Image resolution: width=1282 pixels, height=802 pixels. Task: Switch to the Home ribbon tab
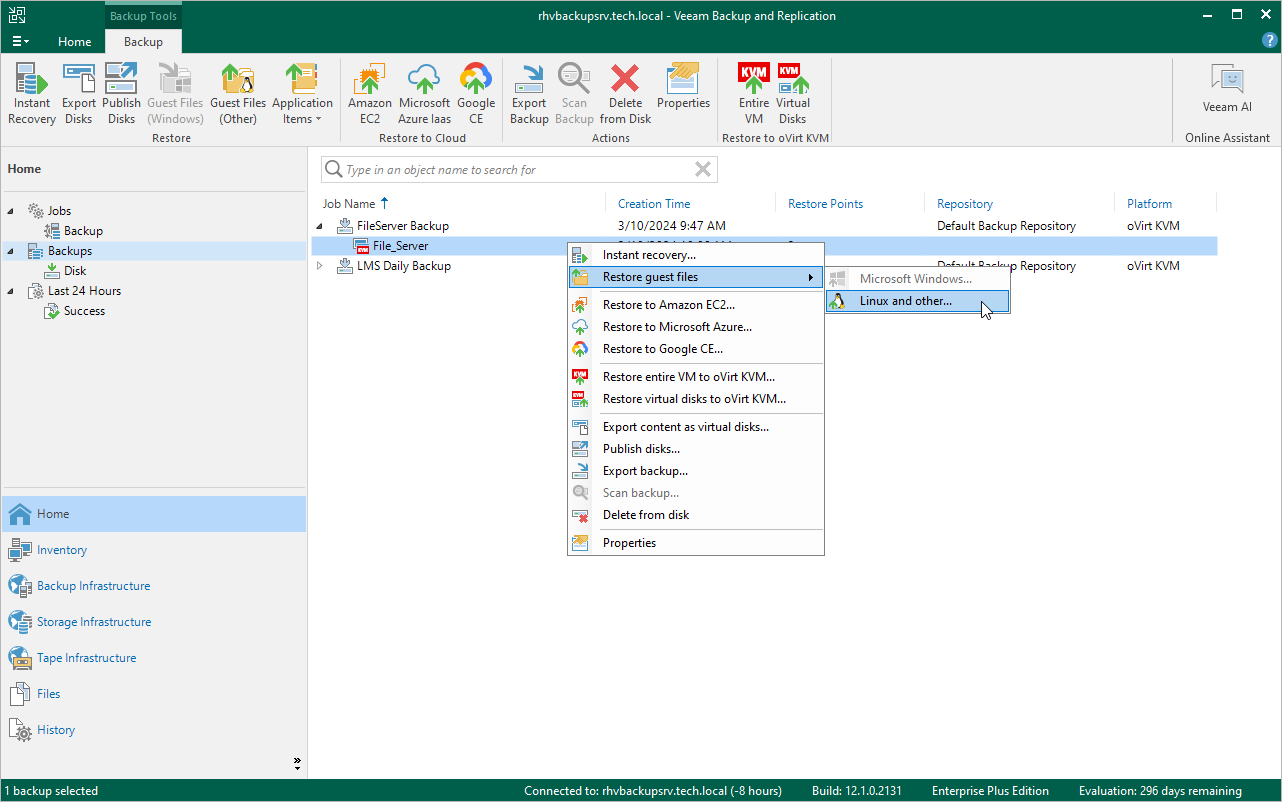click(75, 41)
